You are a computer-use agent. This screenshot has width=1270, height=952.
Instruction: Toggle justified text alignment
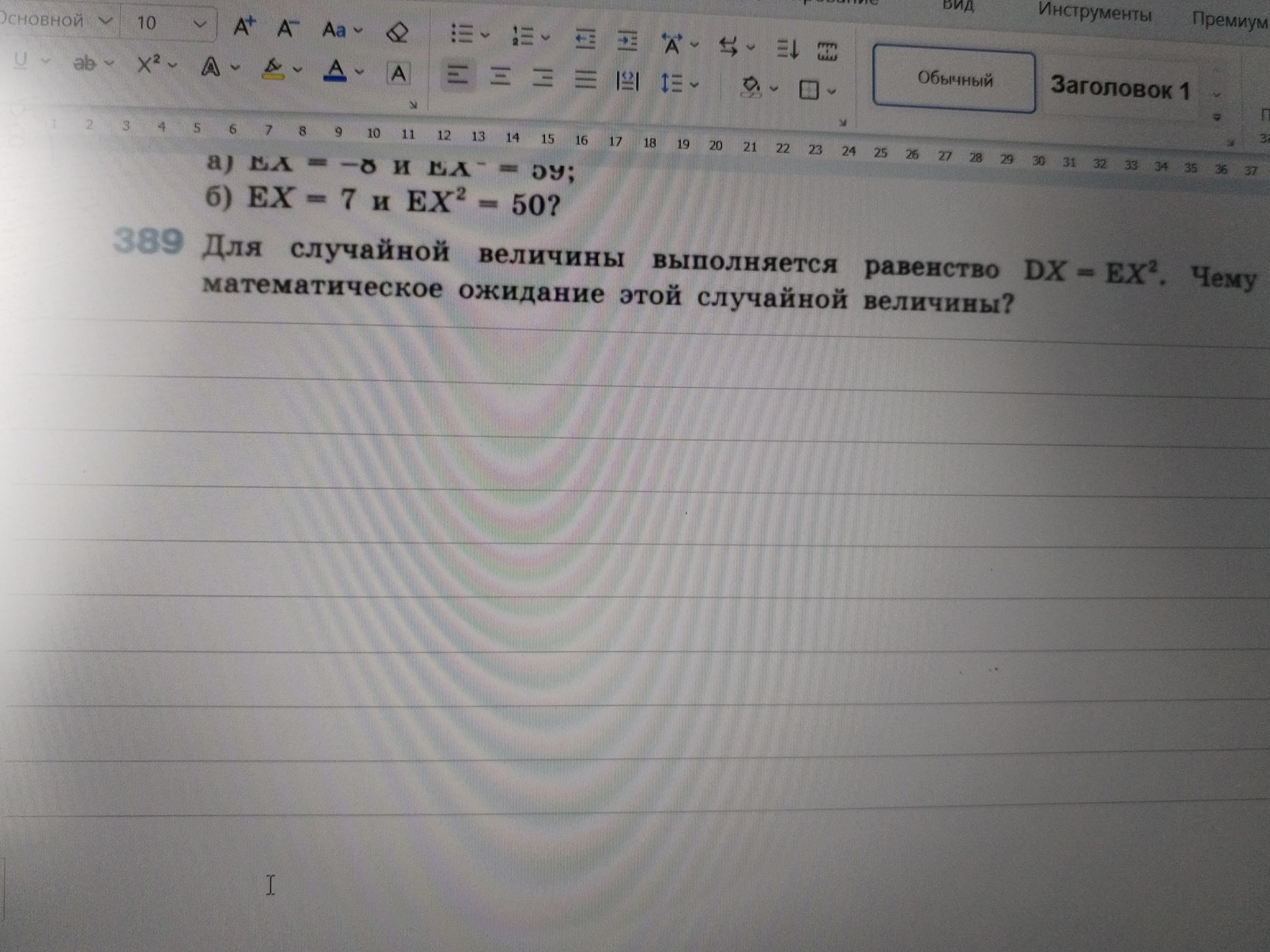[585, 79]
